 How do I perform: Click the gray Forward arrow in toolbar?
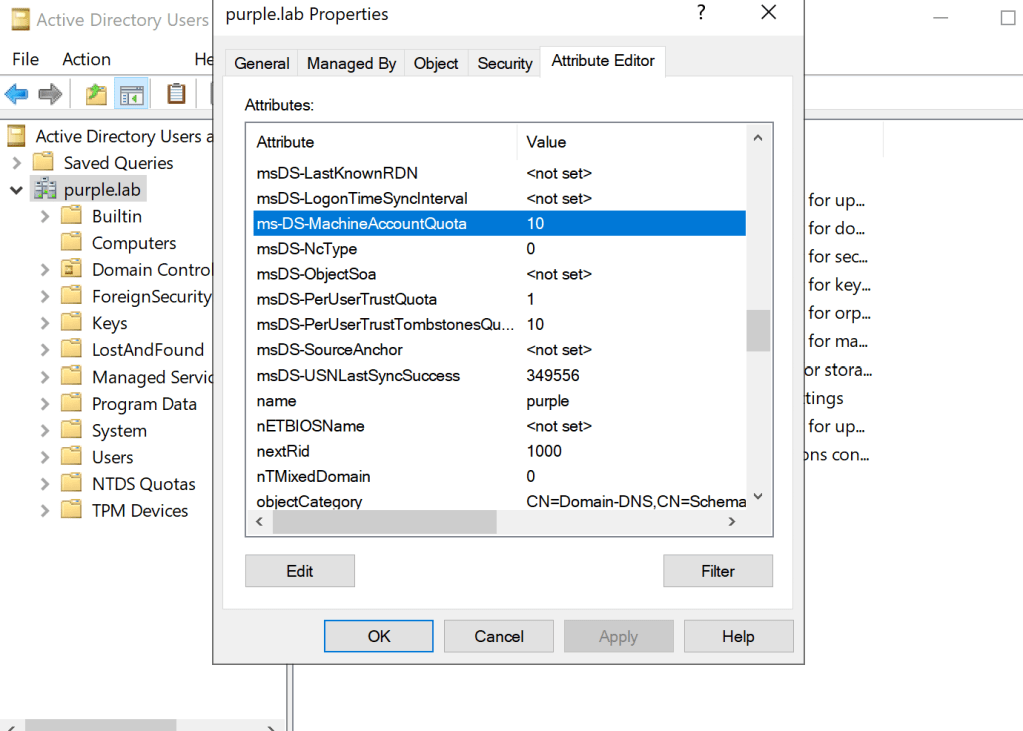pyautogui.click(x=50, y=94)
